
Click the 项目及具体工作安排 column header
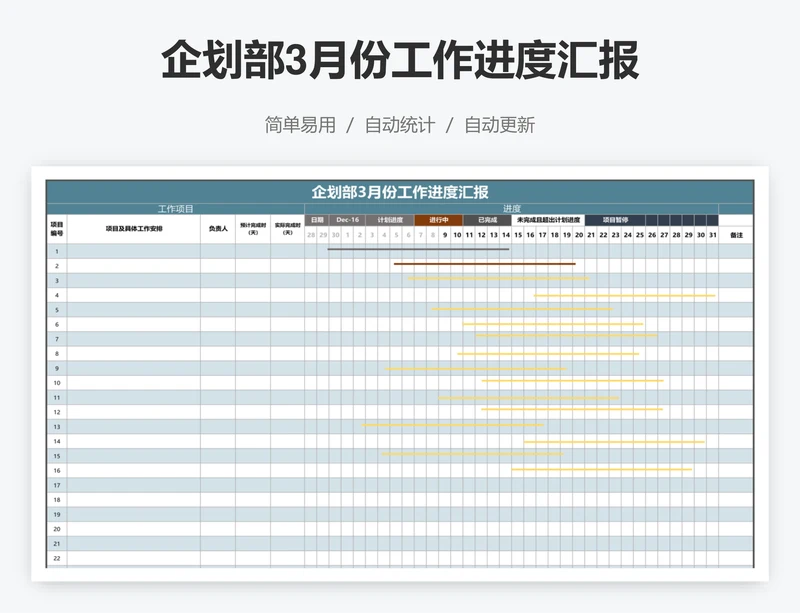(x=134, y=229)
